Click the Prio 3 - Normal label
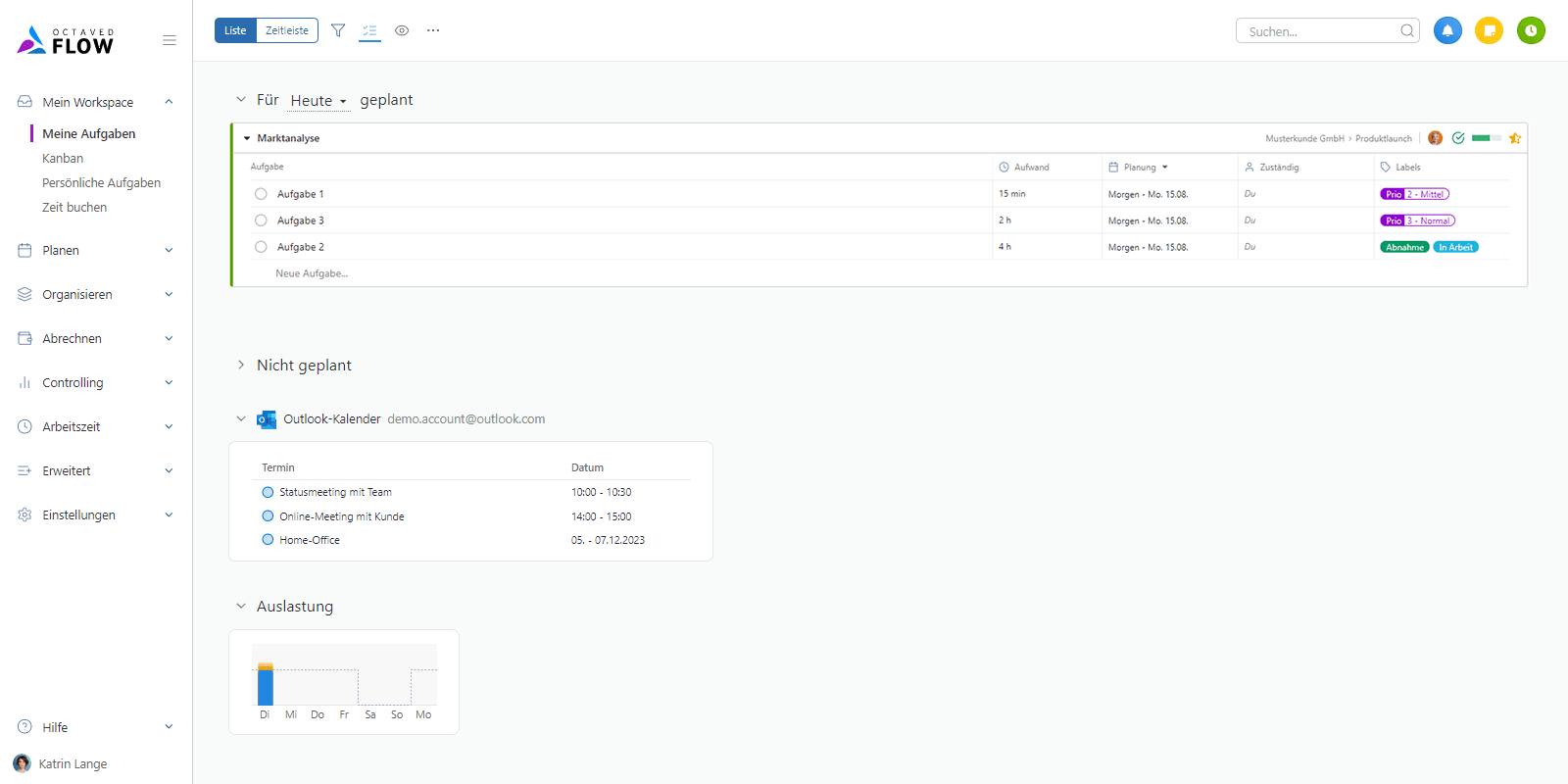 (1417, 220)
